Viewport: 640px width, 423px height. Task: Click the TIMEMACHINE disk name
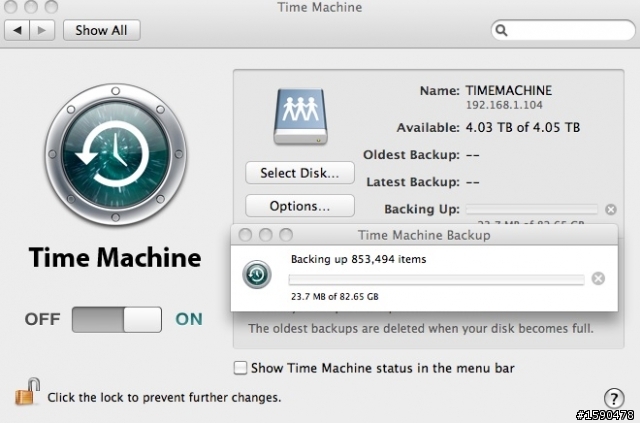(x=509, y=90)
